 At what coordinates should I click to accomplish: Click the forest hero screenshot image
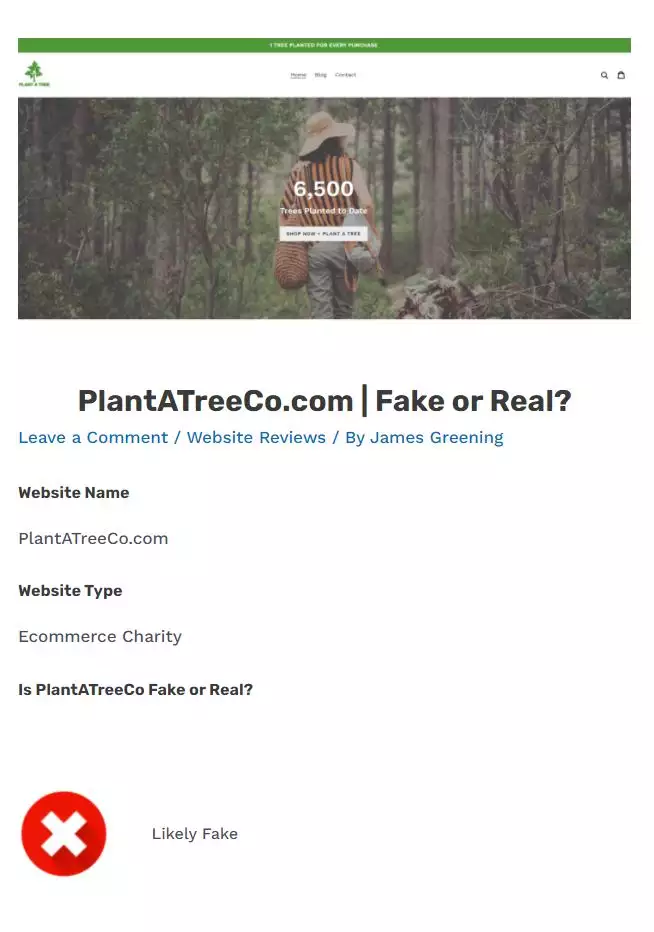tap(324, 208)
